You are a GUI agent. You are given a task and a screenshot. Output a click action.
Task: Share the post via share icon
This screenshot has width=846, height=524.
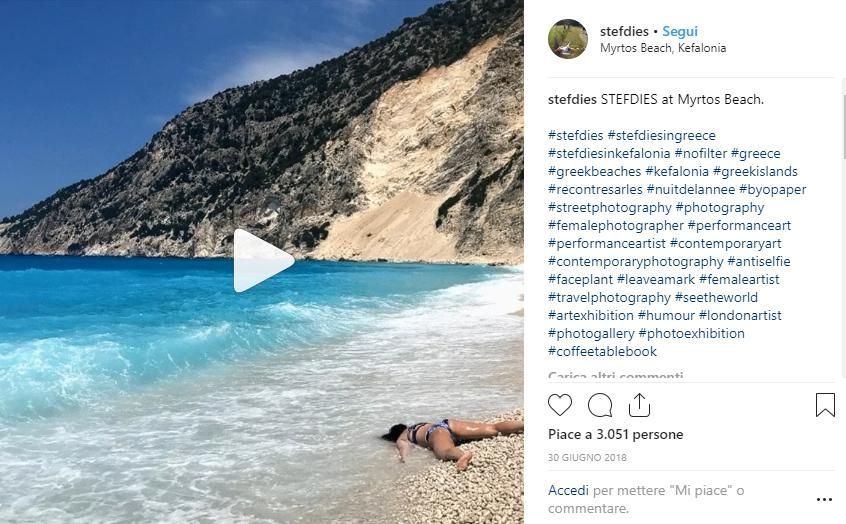(639, 405)
